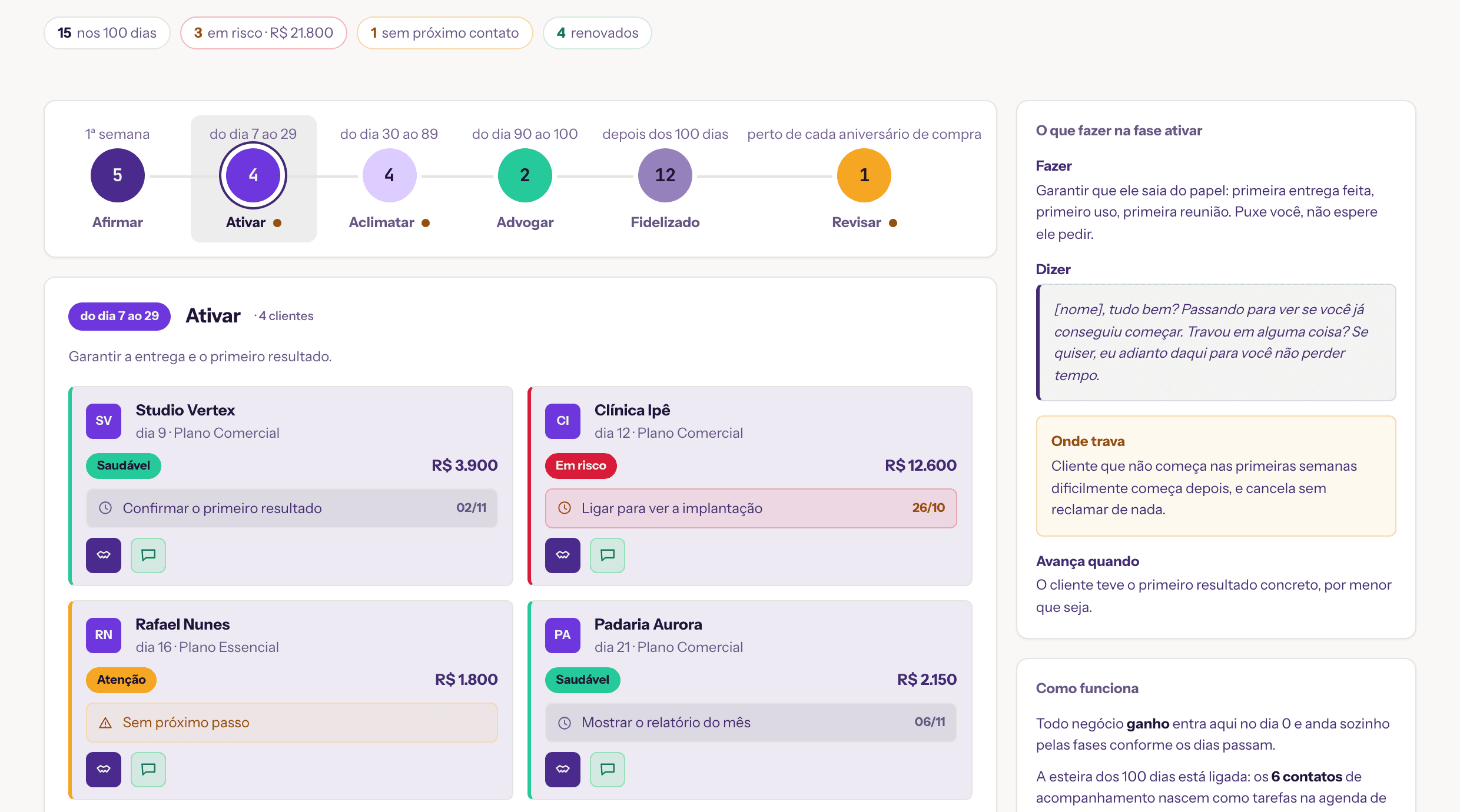Click the Onde trava note box

(x=1216, y=476)
